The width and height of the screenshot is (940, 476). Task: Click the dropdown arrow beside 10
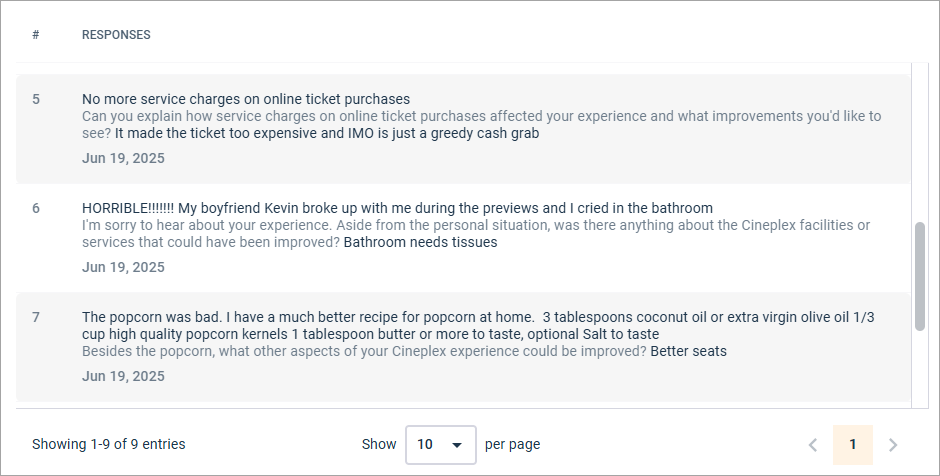coord(457,445)
